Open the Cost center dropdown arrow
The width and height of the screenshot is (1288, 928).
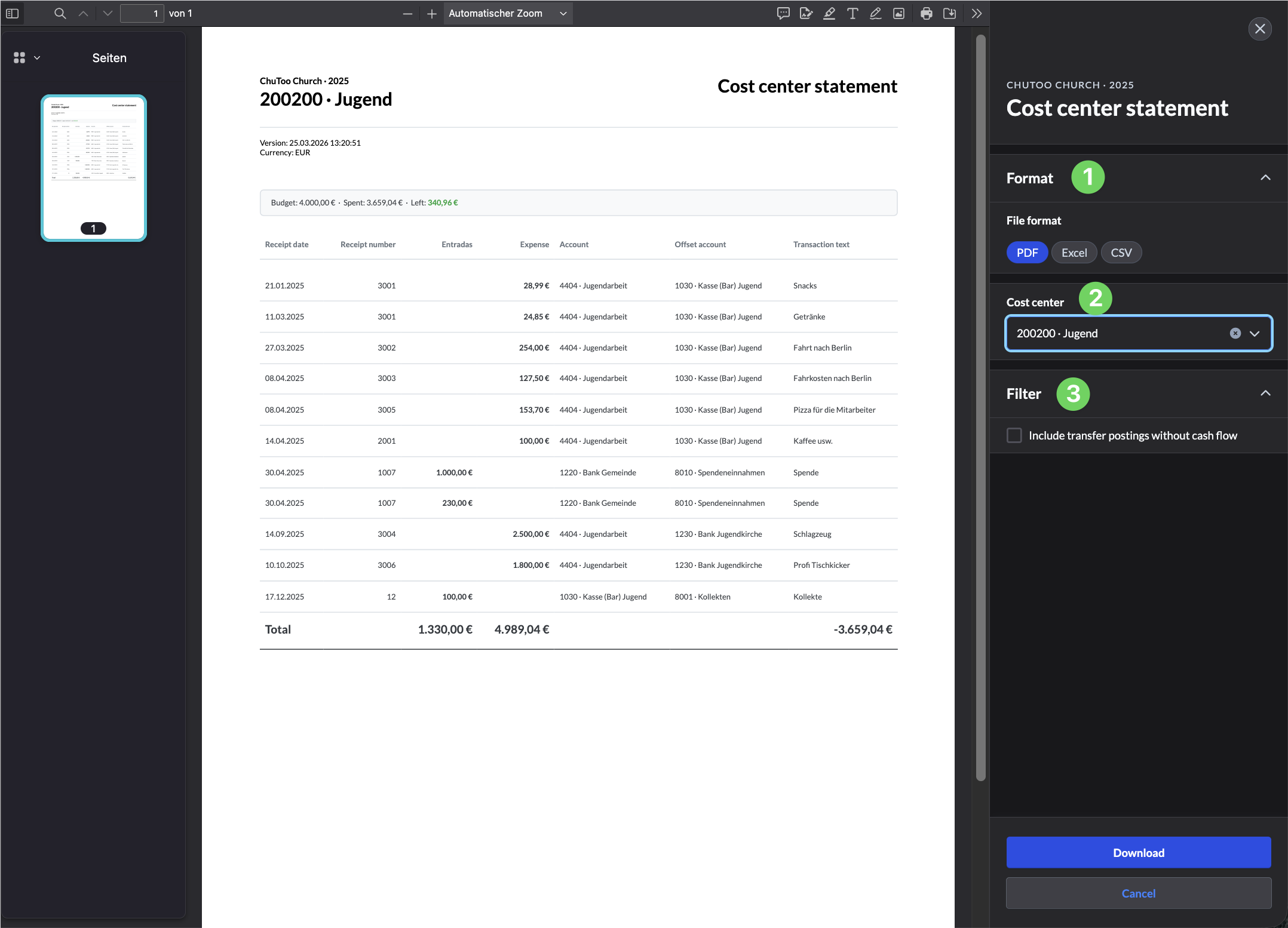point(1255,333)
